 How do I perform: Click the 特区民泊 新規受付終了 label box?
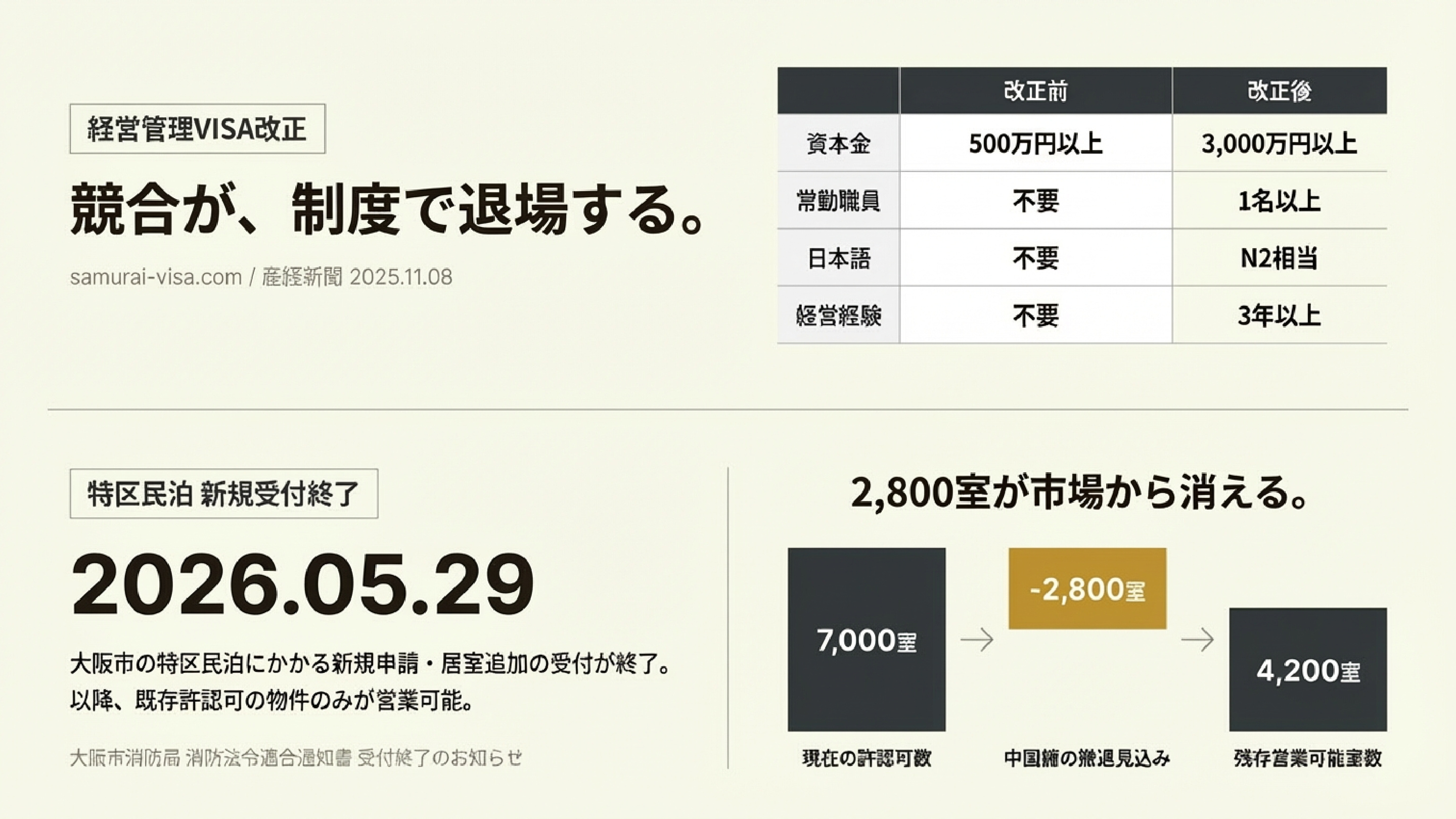pyautogui.click(x=224, y=493)
